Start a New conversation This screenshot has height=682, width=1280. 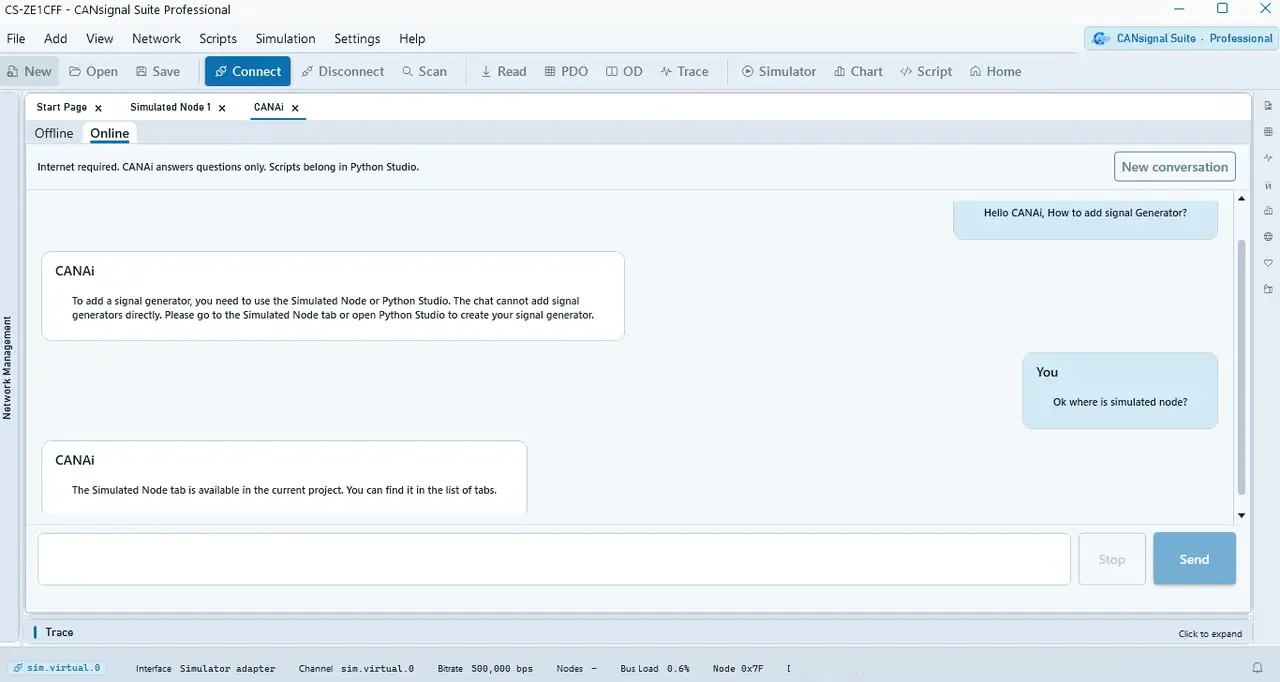pos(1175,167)
